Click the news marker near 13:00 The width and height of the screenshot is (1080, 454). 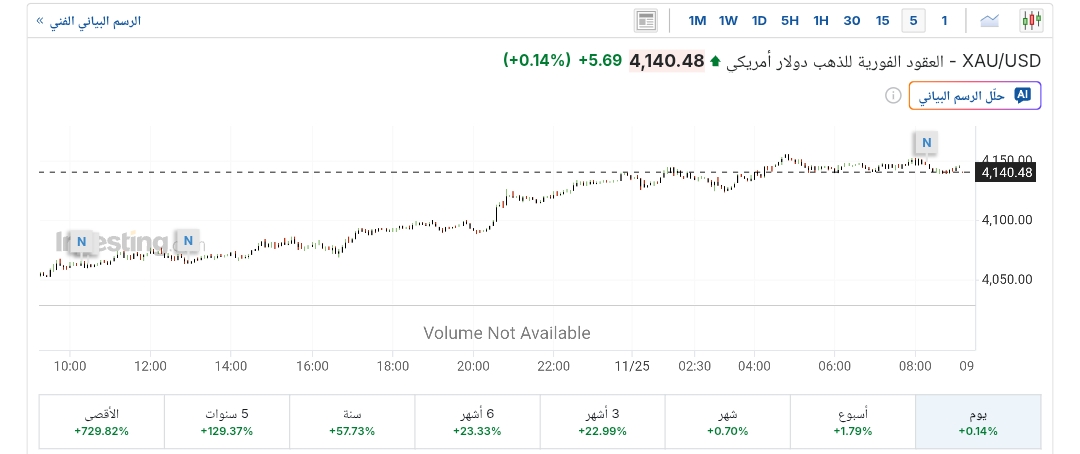point(188,241)
